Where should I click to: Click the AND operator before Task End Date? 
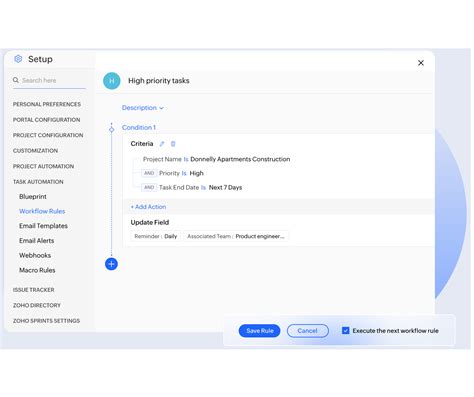tap(149, 187)
